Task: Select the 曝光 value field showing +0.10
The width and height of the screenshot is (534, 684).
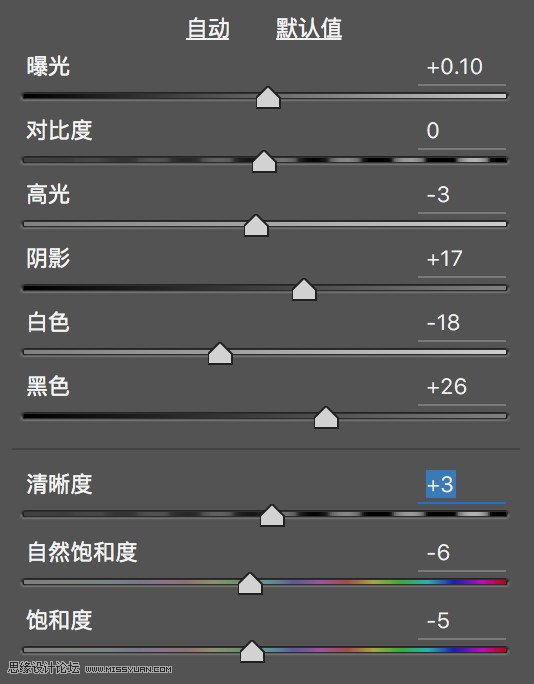Action: click(462, 67)
